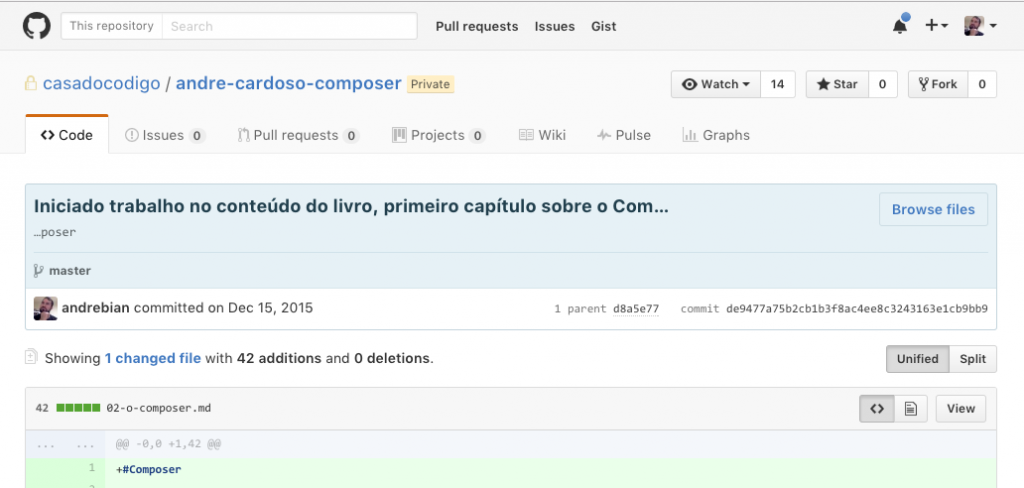Open the 1 changed file link

153,359
